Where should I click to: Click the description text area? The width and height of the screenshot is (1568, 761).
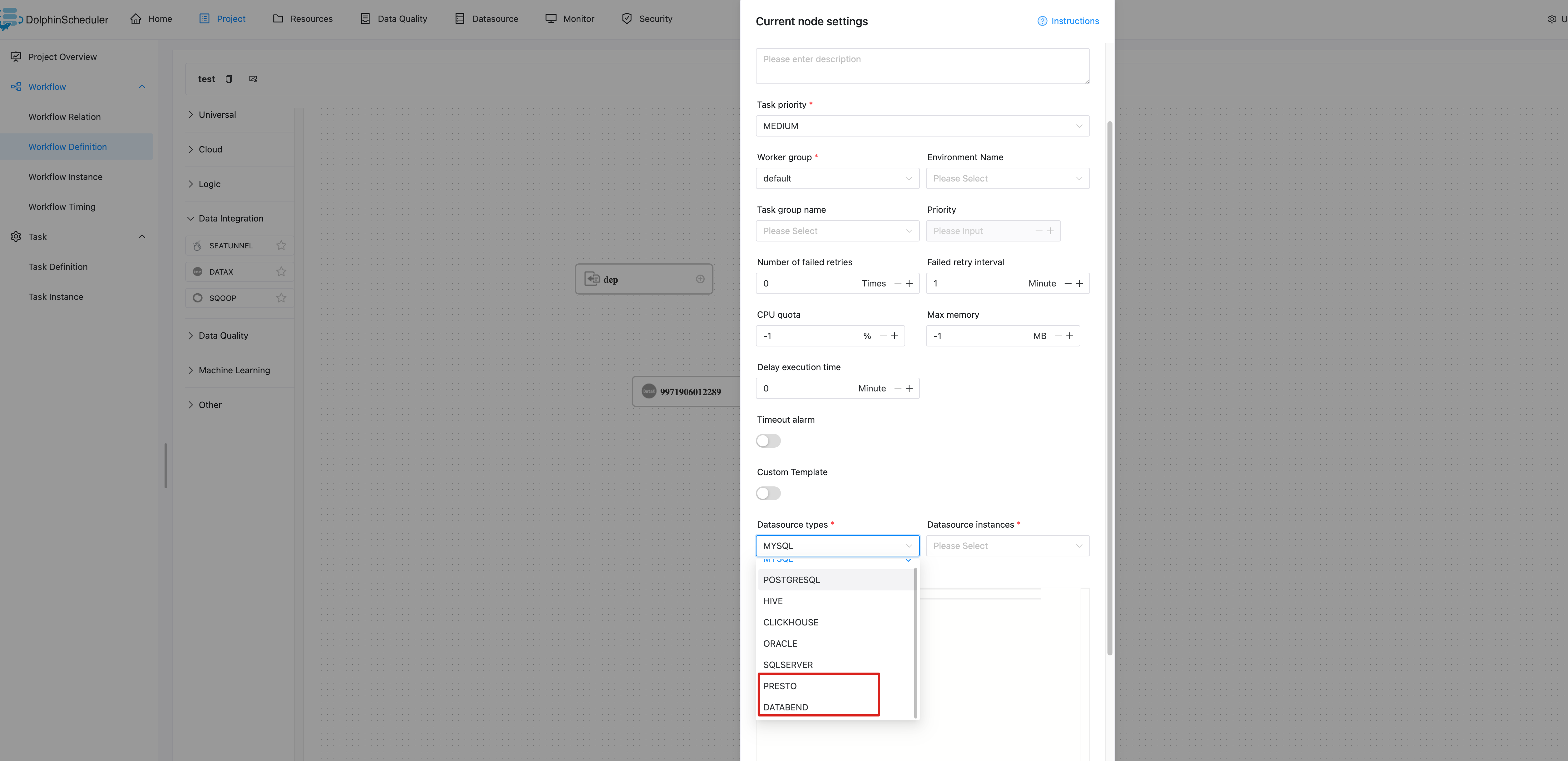[x=922, y=66]
